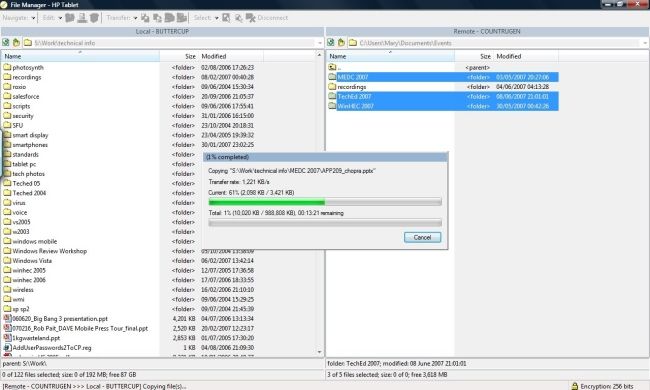Sort Remote list by Modified column
The image size is (650, 390).
pyautogui.click(x=526, y=56)
